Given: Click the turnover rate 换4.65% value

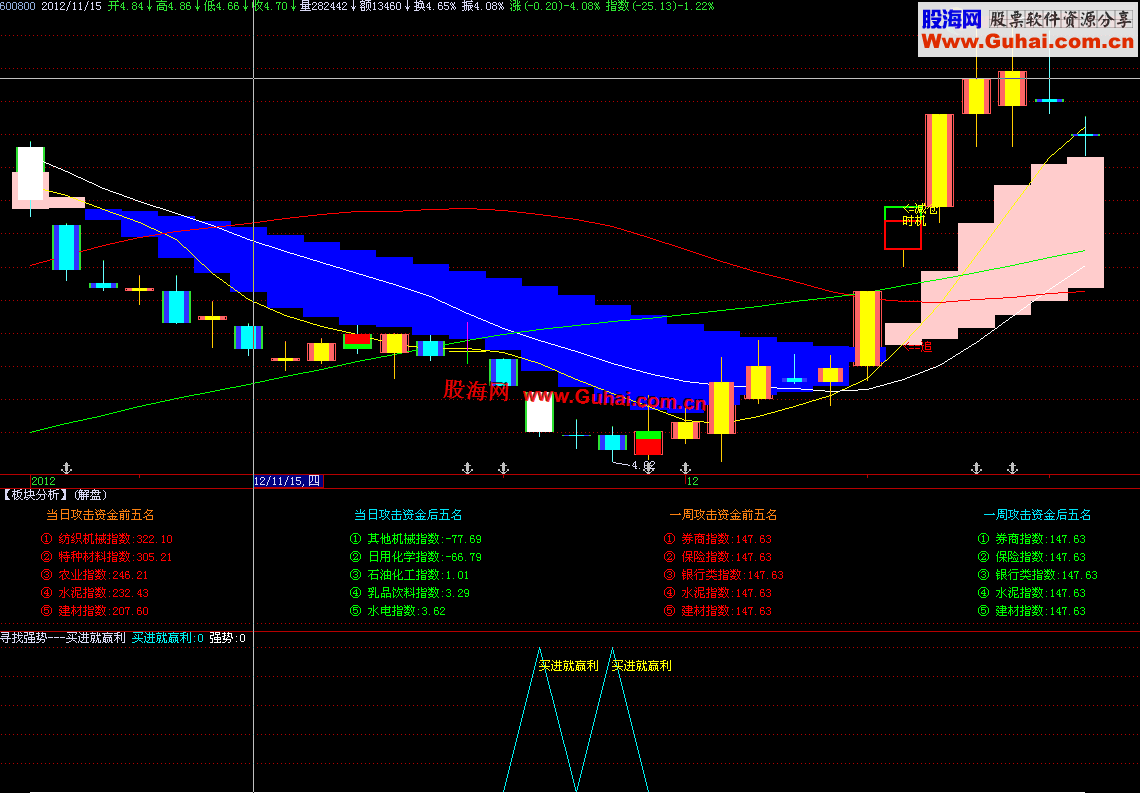Looking at the screenshot, I should click(435, 6).
